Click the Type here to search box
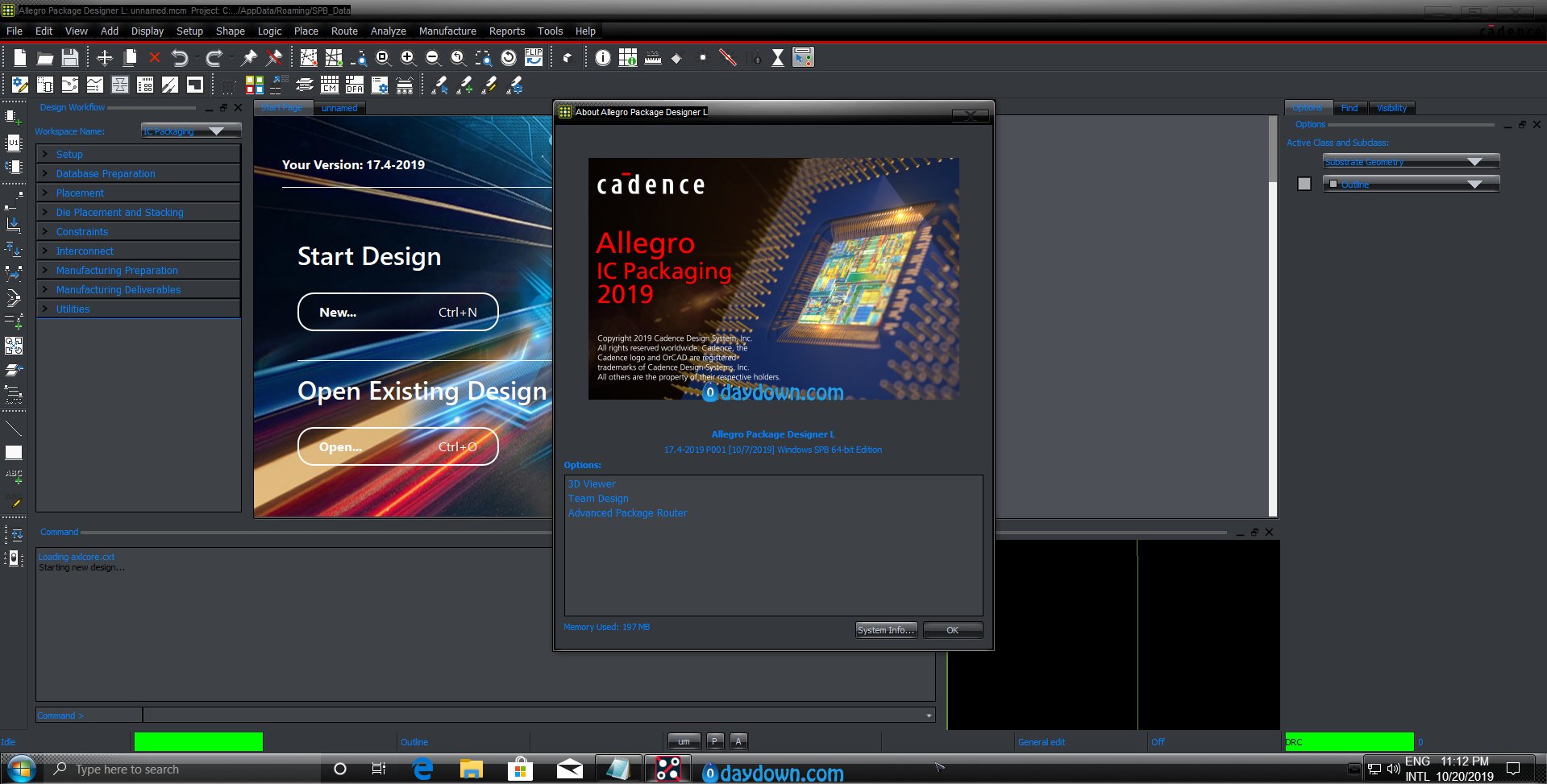 (181, 769)
